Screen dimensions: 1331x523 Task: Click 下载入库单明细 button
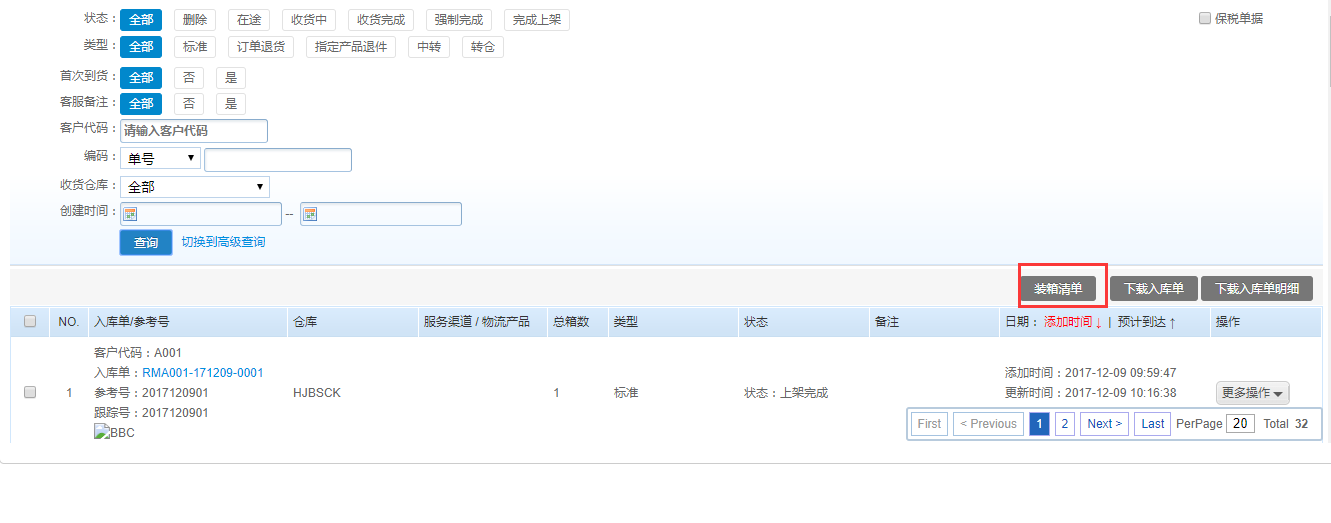click(1256, 289)
